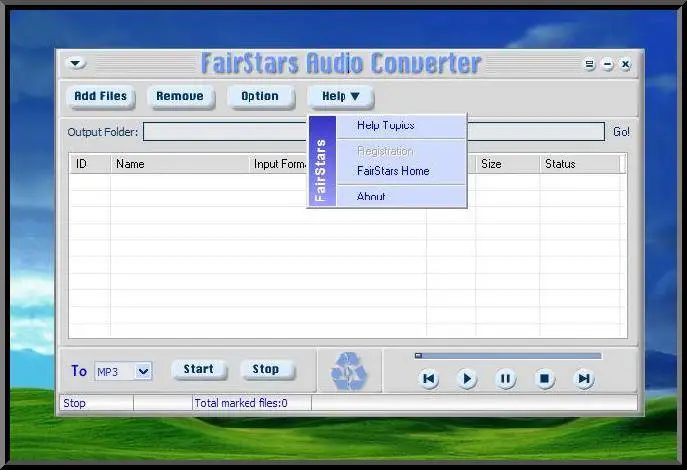Pause the audio playback
Screen dimensions: 687x470
506,378
